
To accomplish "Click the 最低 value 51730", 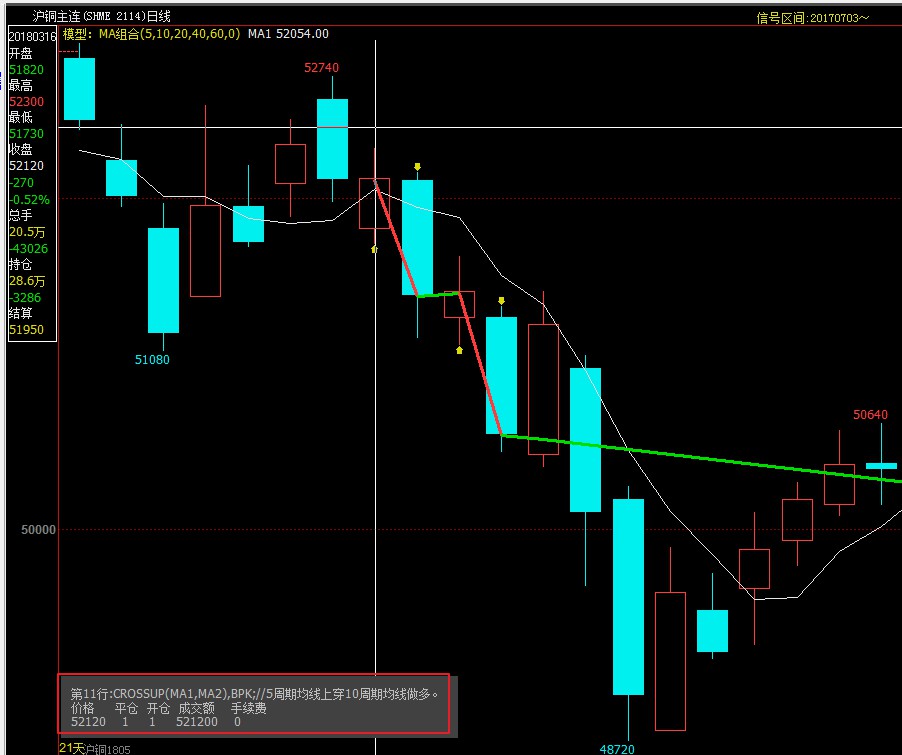I will pyautogui.click(x=26, y=134).
